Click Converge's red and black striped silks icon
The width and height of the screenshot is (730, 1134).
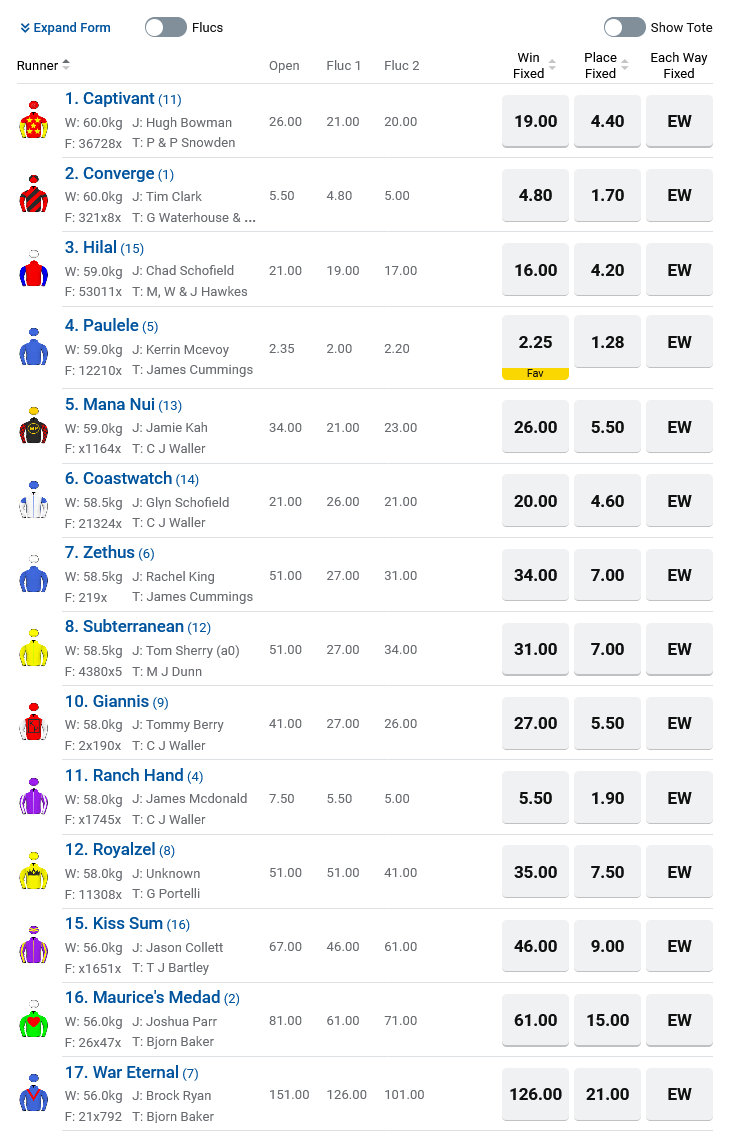pyautogui.click(x=34, y=195)
